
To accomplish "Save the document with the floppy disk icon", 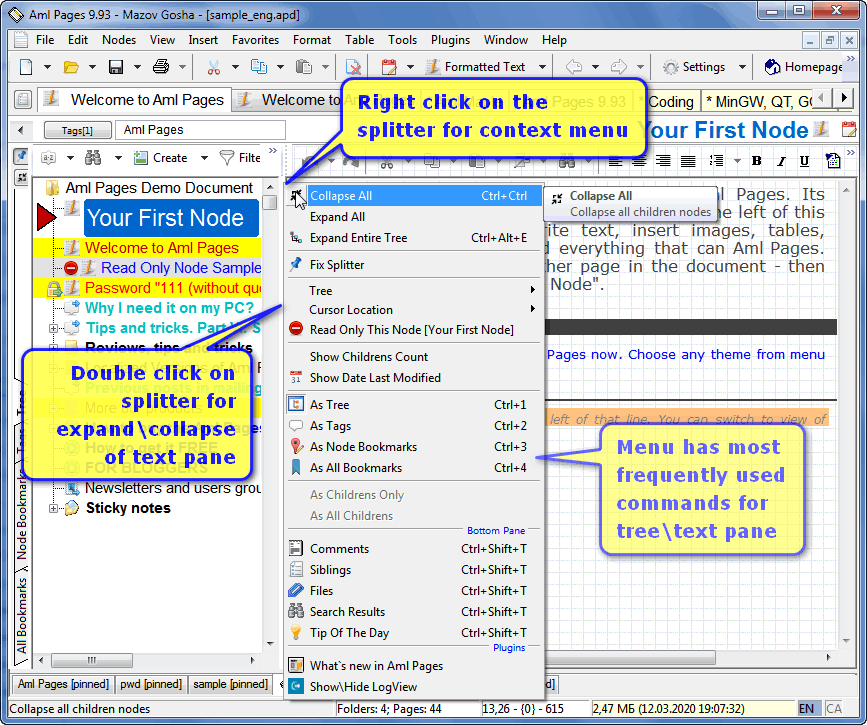I will click(116, 67).
